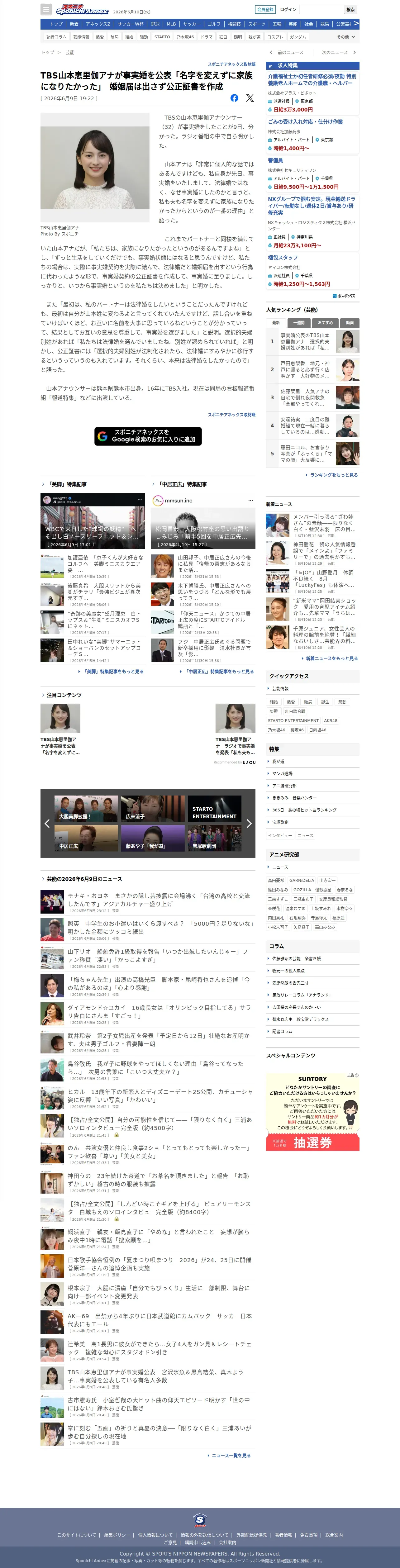Share article via X icon

pyautogui.click(x=250, y=98)
